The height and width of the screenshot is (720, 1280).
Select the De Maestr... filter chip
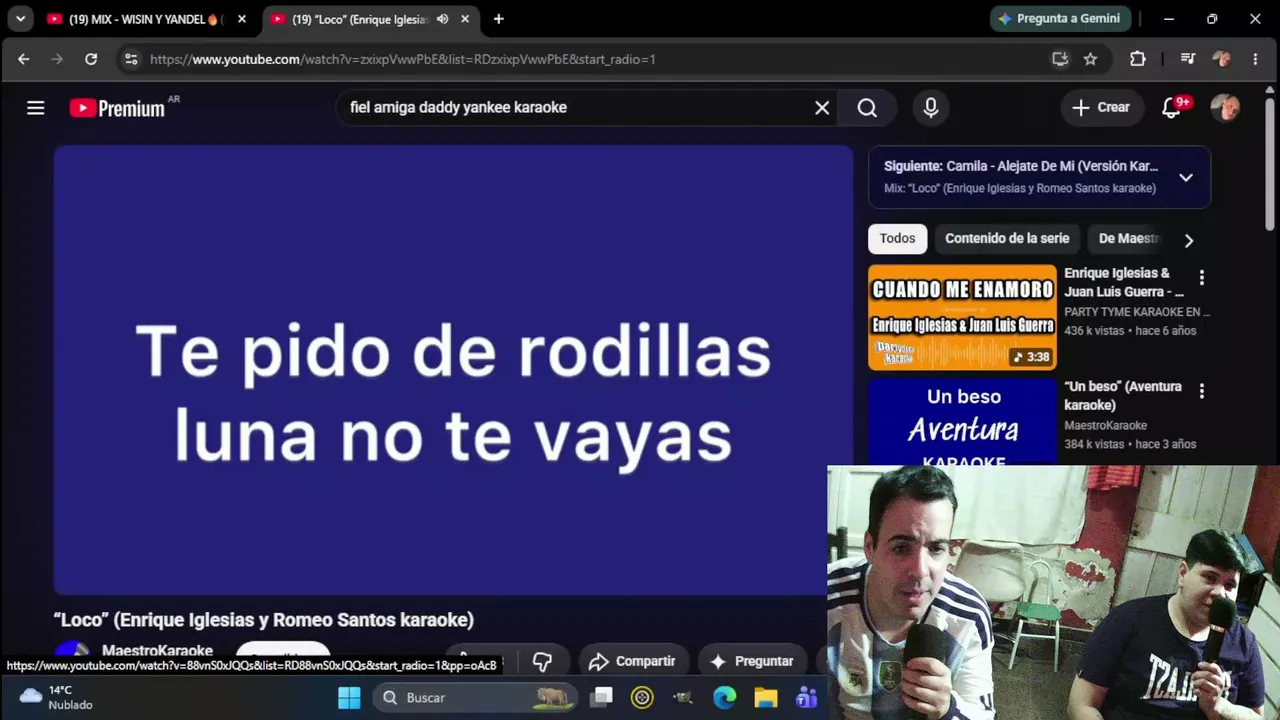(x=1128, y=239)
